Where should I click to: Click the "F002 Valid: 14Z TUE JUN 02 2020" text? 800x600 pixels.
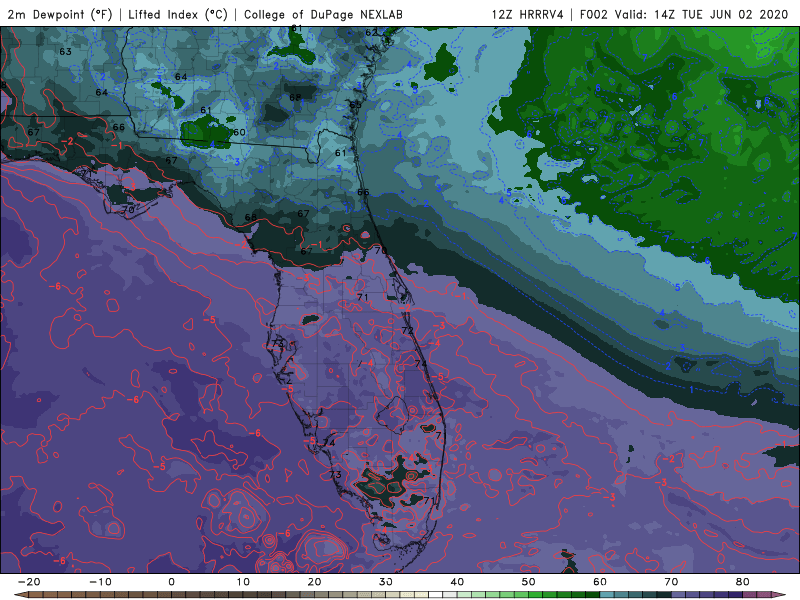pyautogui.click(x=684, y=14)
